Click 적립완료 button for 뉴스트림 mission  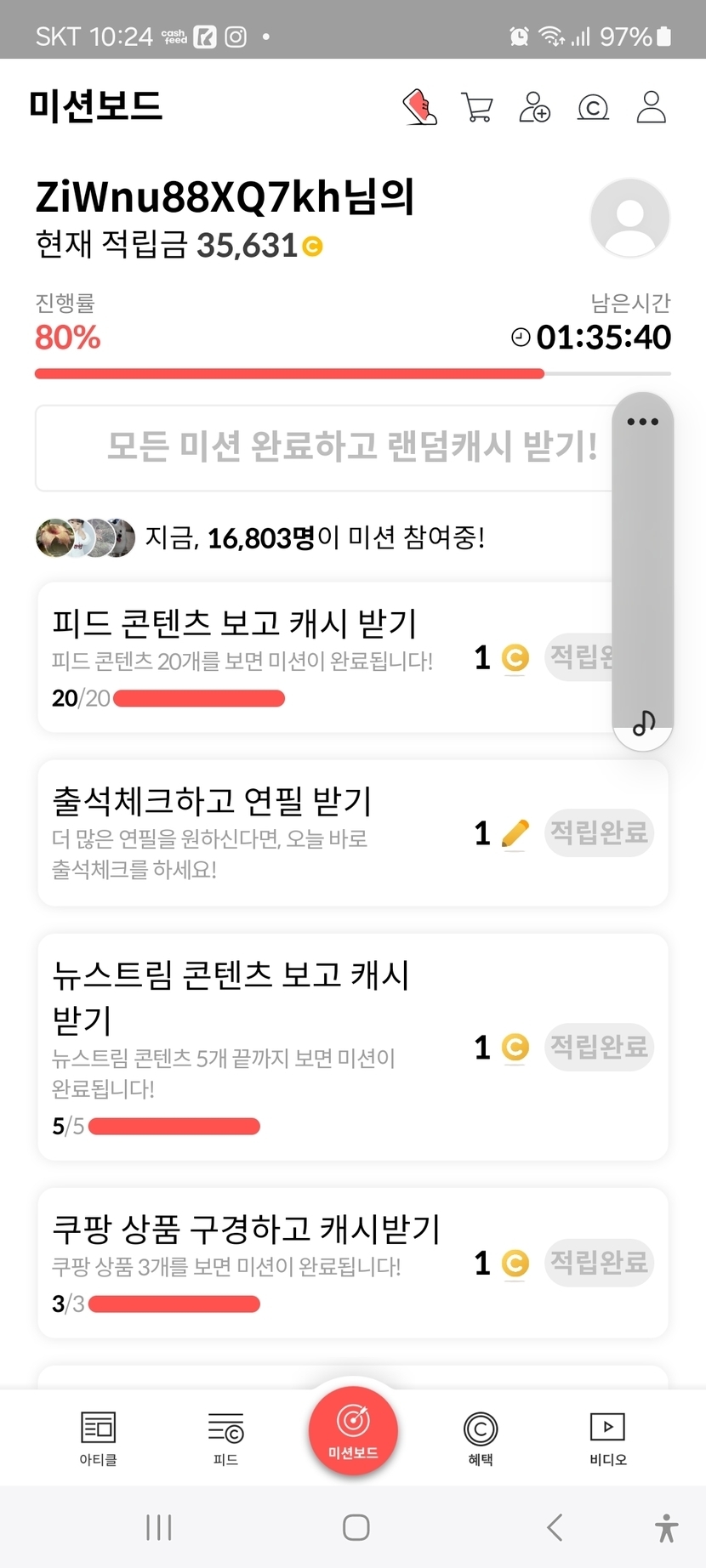point(599,1047)
